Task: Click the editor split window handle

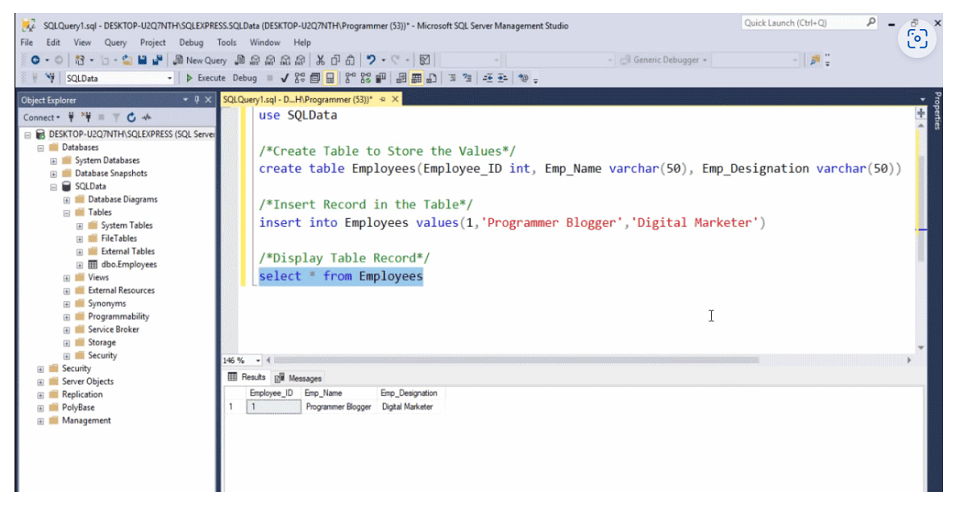Action: (921, 113)
